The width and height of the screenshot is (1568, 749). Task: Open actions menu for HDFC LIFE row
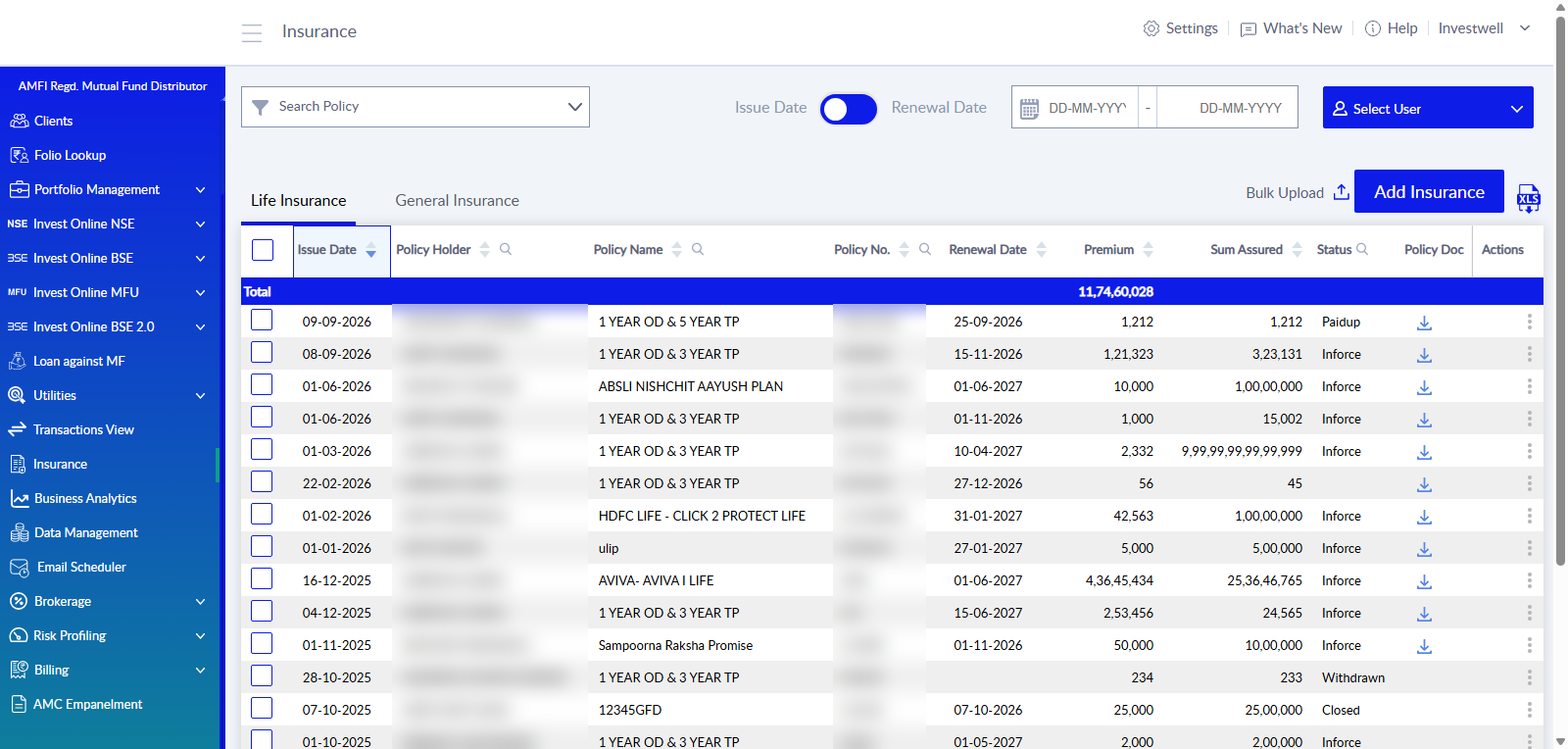coord(1529,516)
